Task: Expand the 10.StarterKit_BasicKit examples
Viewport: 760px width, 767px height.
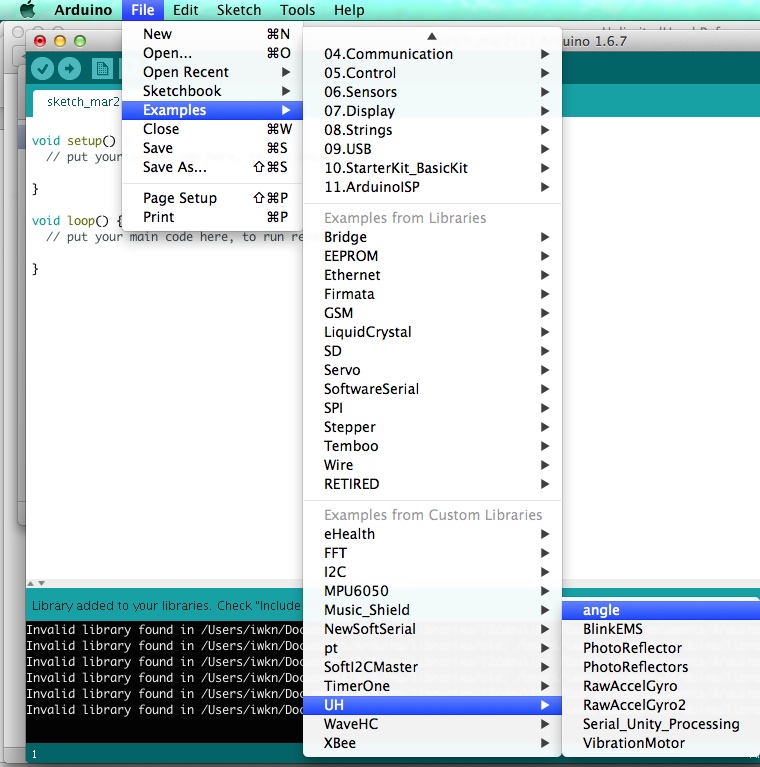Action: (x=432, y=168)
